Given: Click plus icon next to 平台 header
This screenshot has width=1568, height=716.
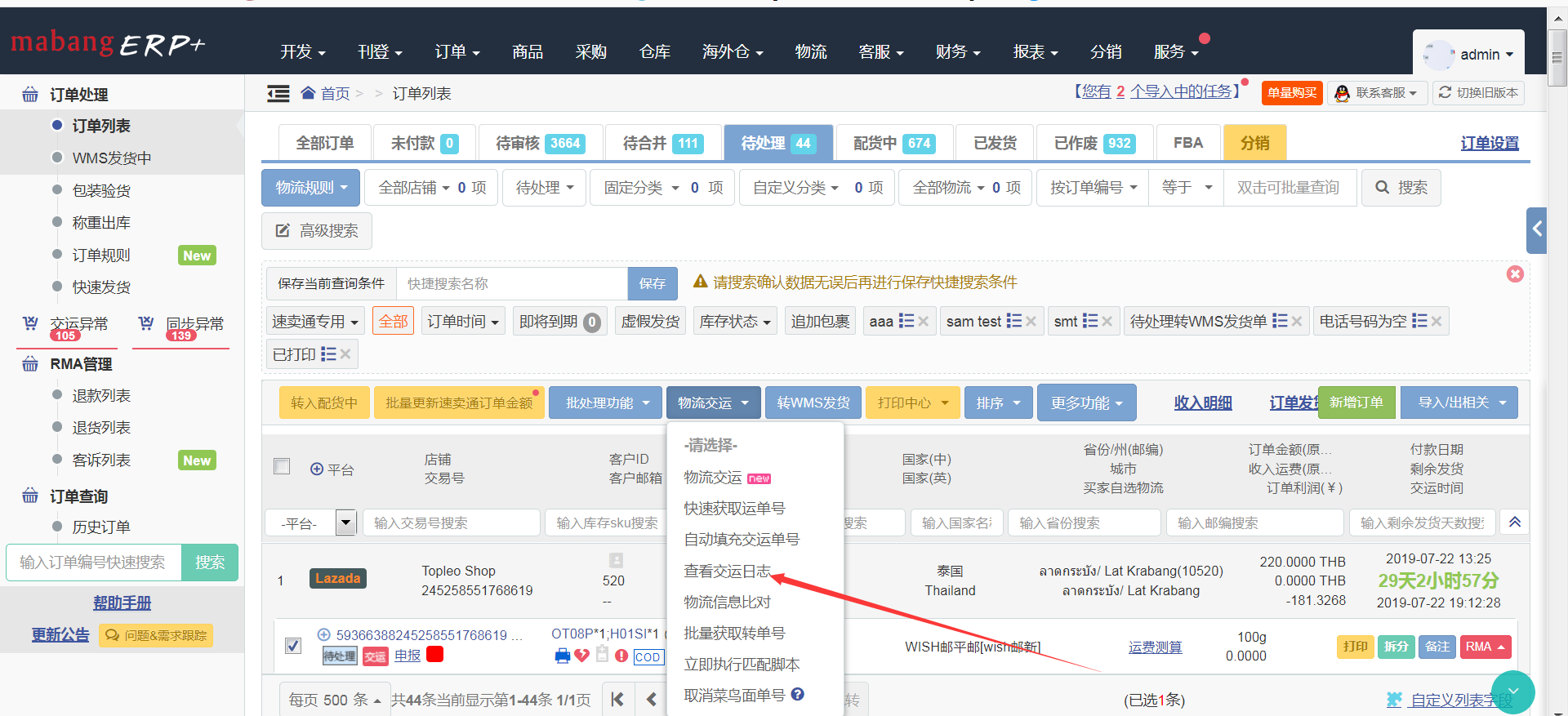Looking at the screenshot, I should [317, 469].
